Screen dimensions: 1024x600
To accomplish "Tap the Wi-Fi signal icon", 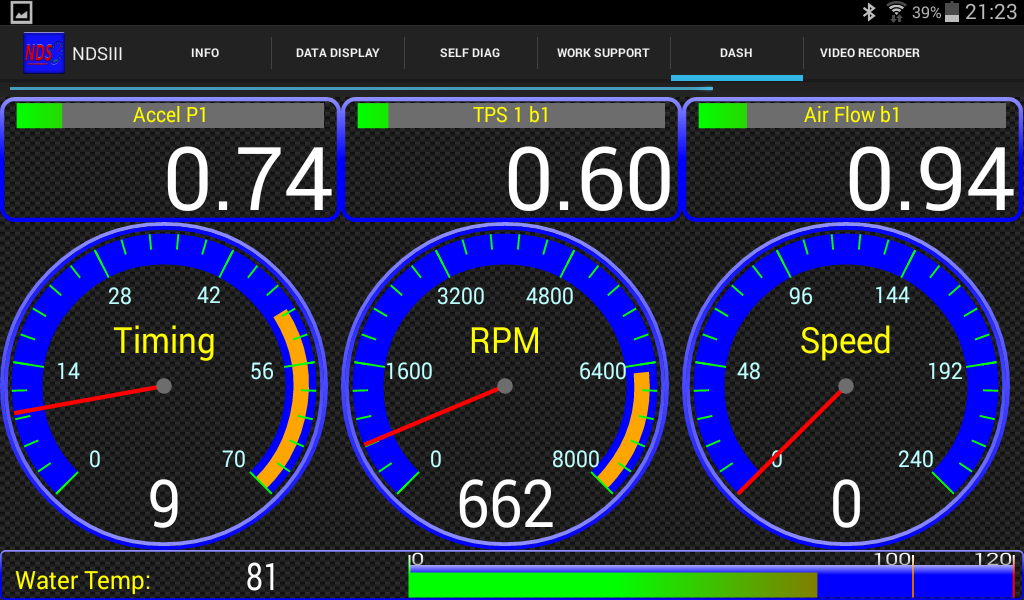I will 896,12.
